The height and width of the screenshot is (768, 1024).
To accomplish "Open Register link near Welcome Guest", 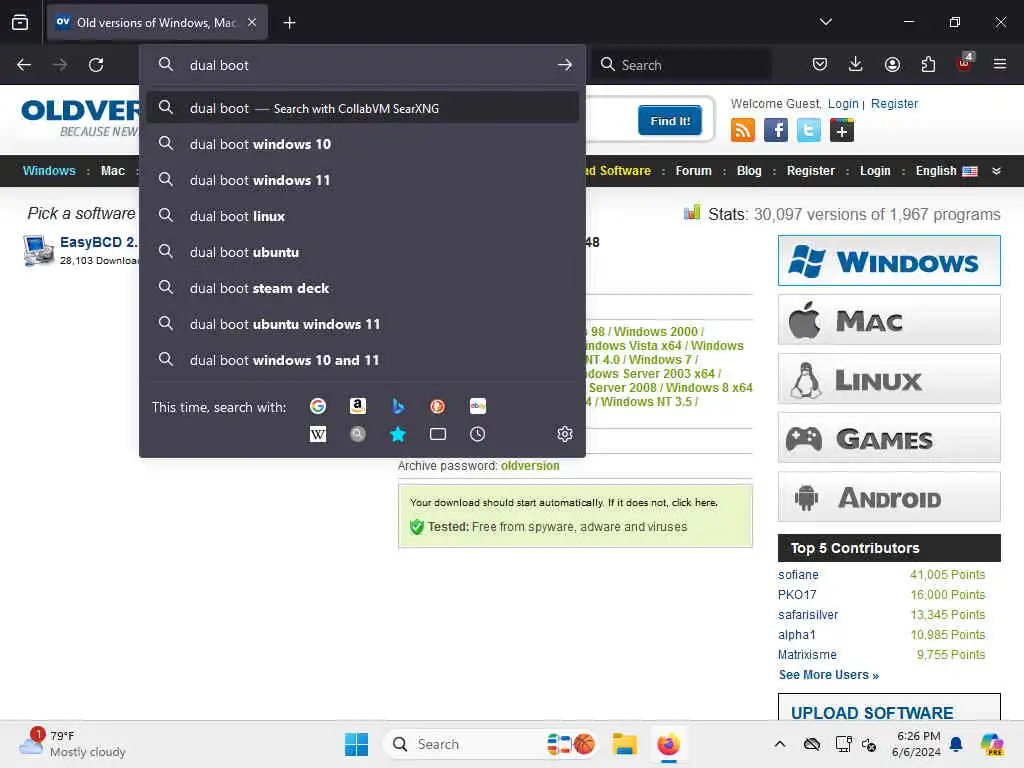I will pos(894,103).
